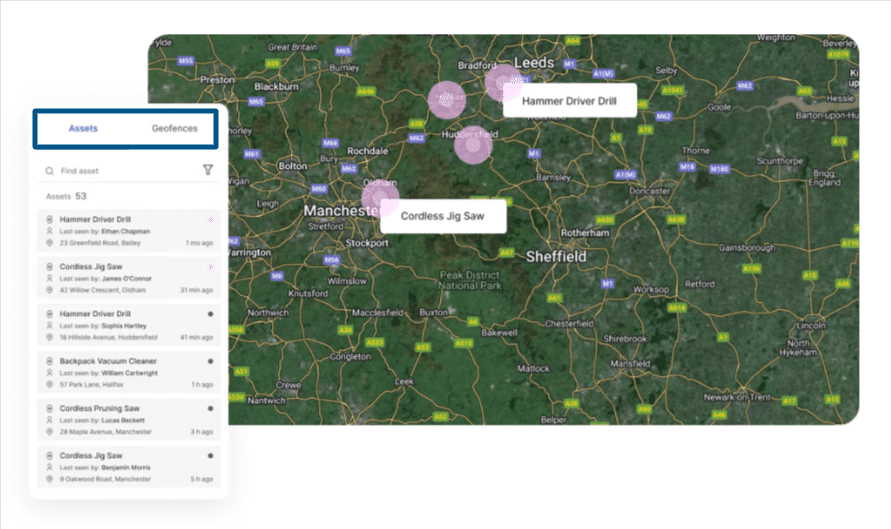Image resolution: width=891 pixels, height=529 pixels.
Task: Click the search magnifier icon
Action: pyautogui.click(x=49, y=170)
